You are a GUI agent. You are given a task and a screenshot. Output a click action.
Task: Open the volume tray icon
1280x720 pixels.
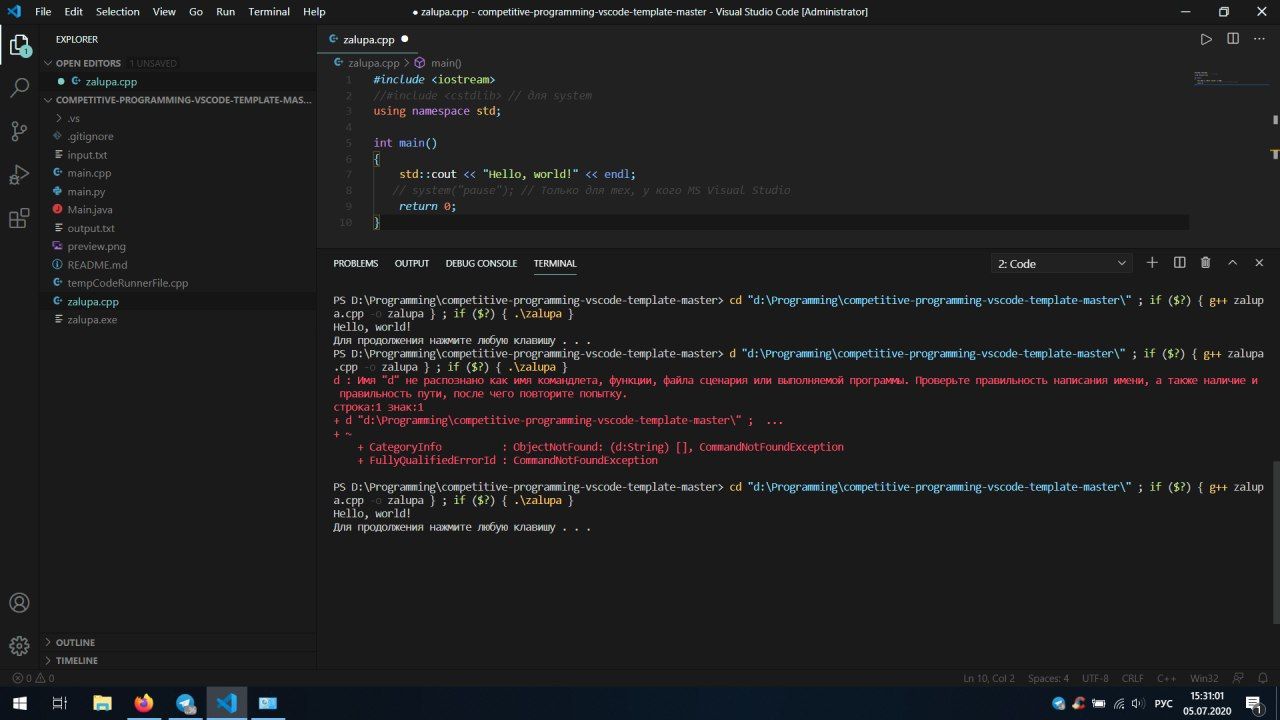(1137, 704)
